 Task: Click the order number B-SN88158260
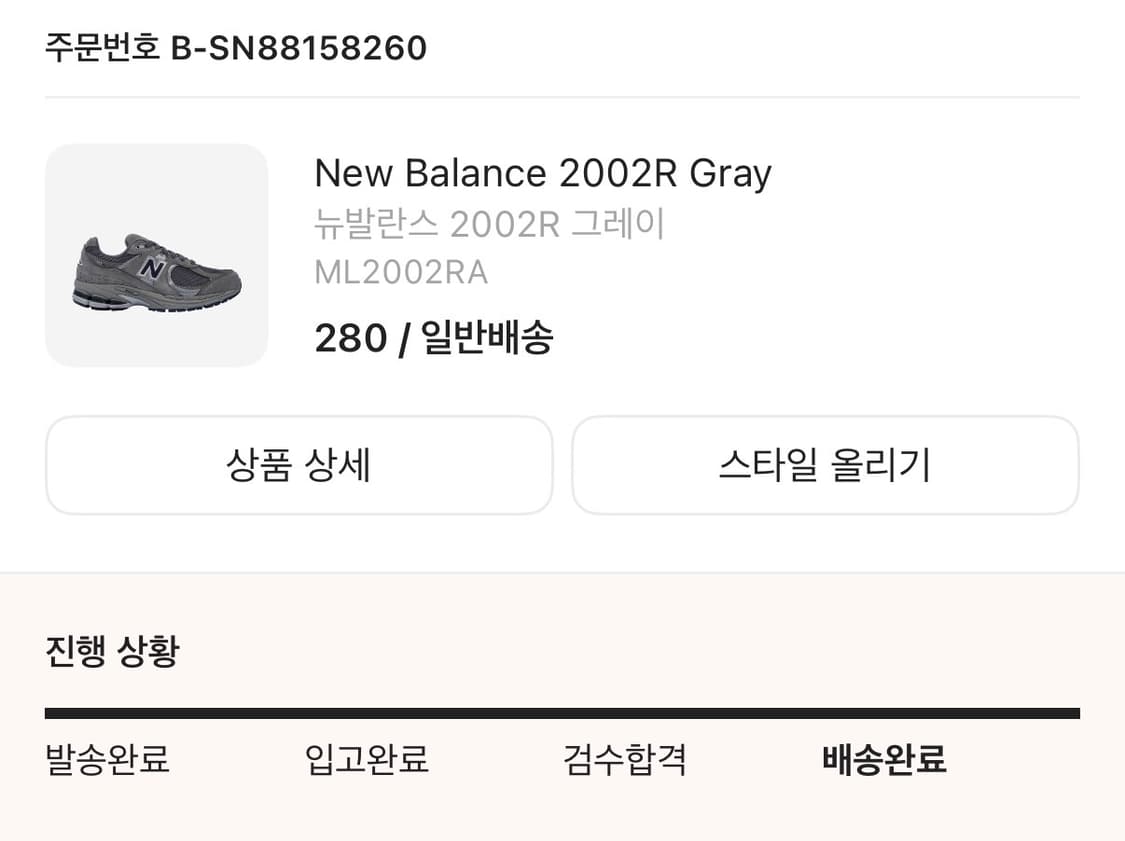click(x=299, y=47)
